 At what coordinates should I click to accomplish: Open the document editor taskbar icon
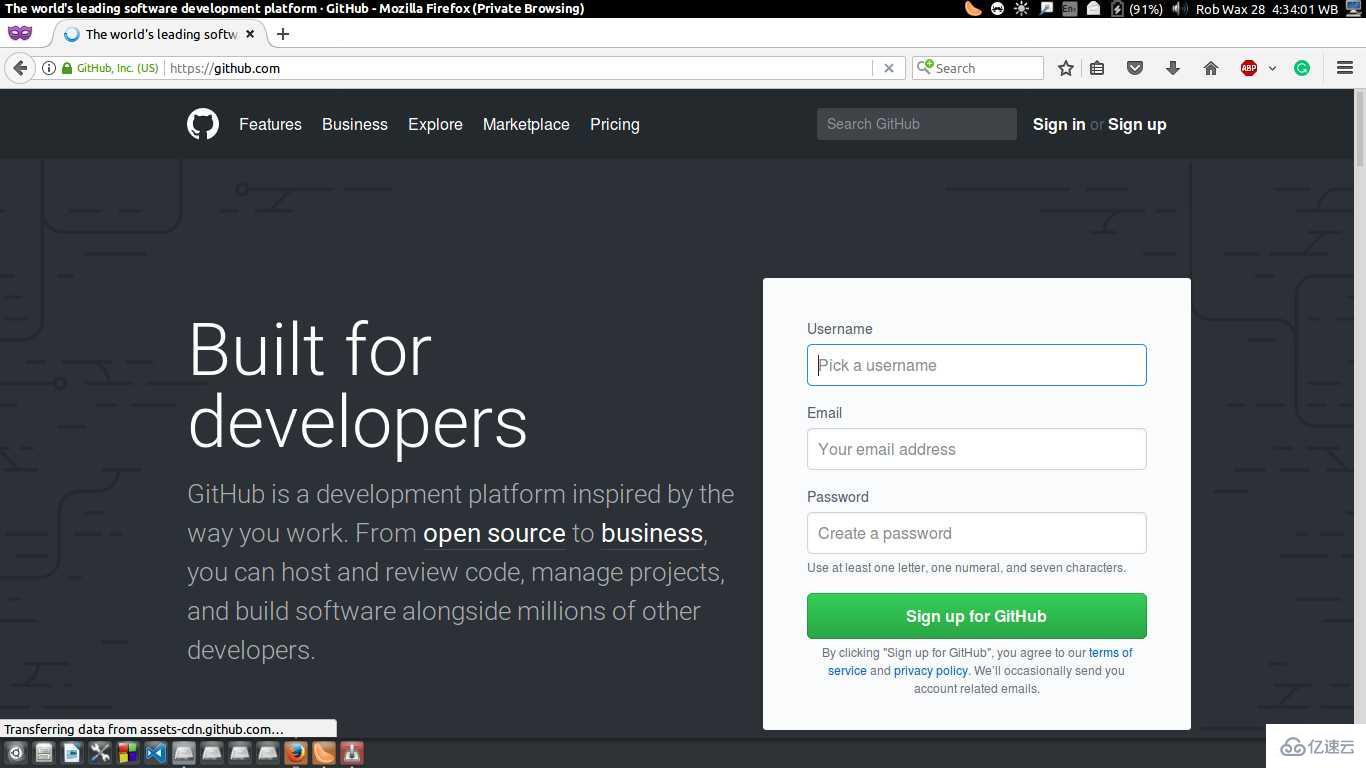click(x=72, y=753)
